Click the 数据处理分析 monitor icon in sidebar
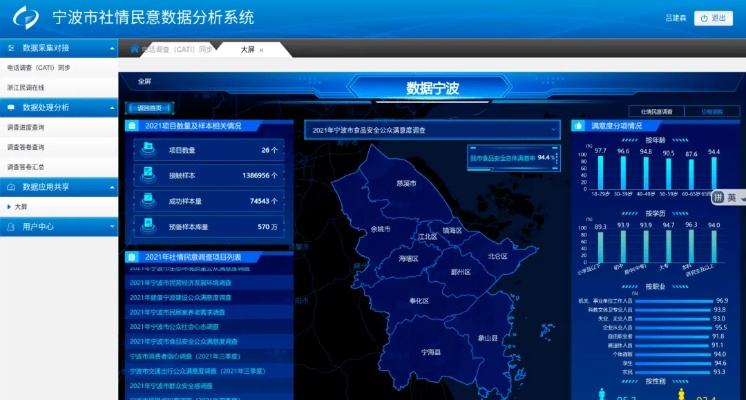The width and height of the screenshot is (746, 400). 11,107
